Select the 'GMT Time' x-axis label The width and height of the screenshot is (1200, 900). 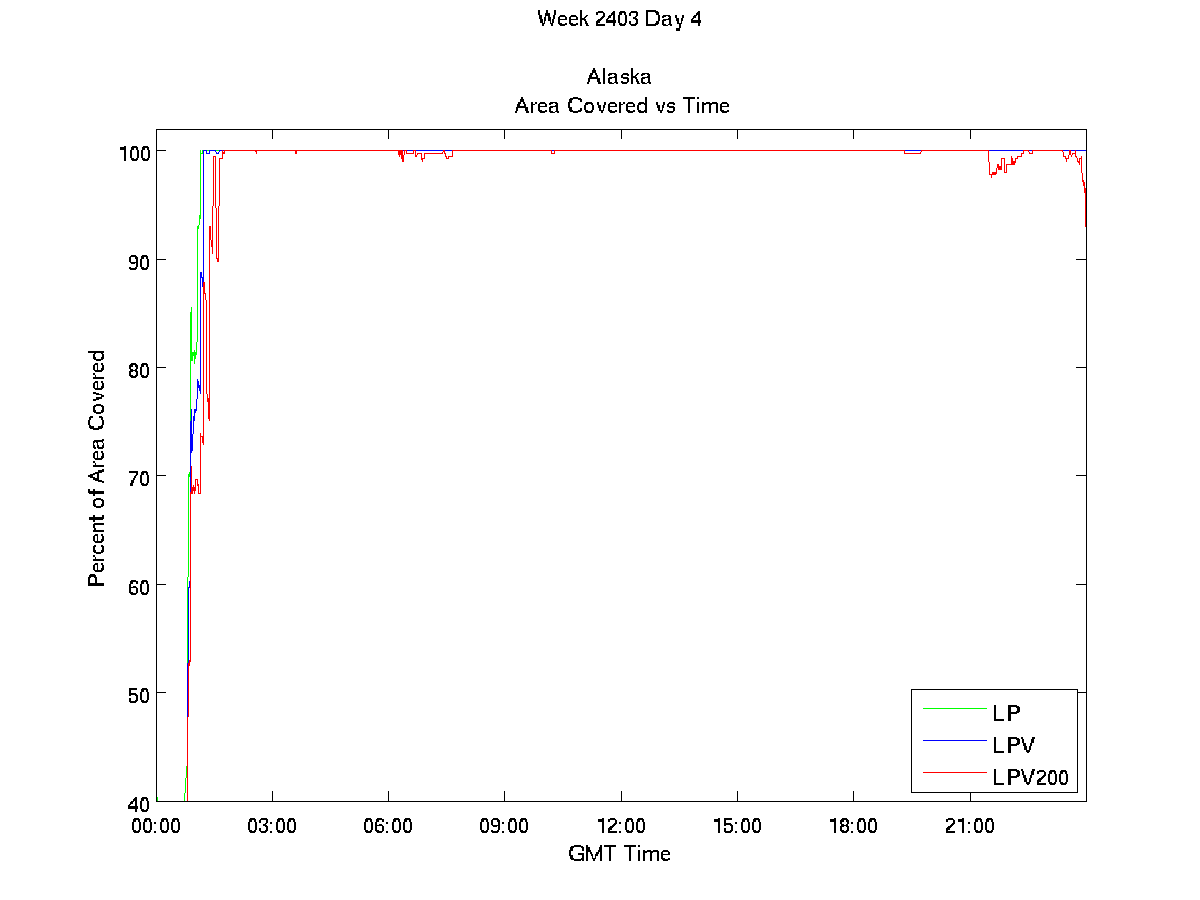619,853
